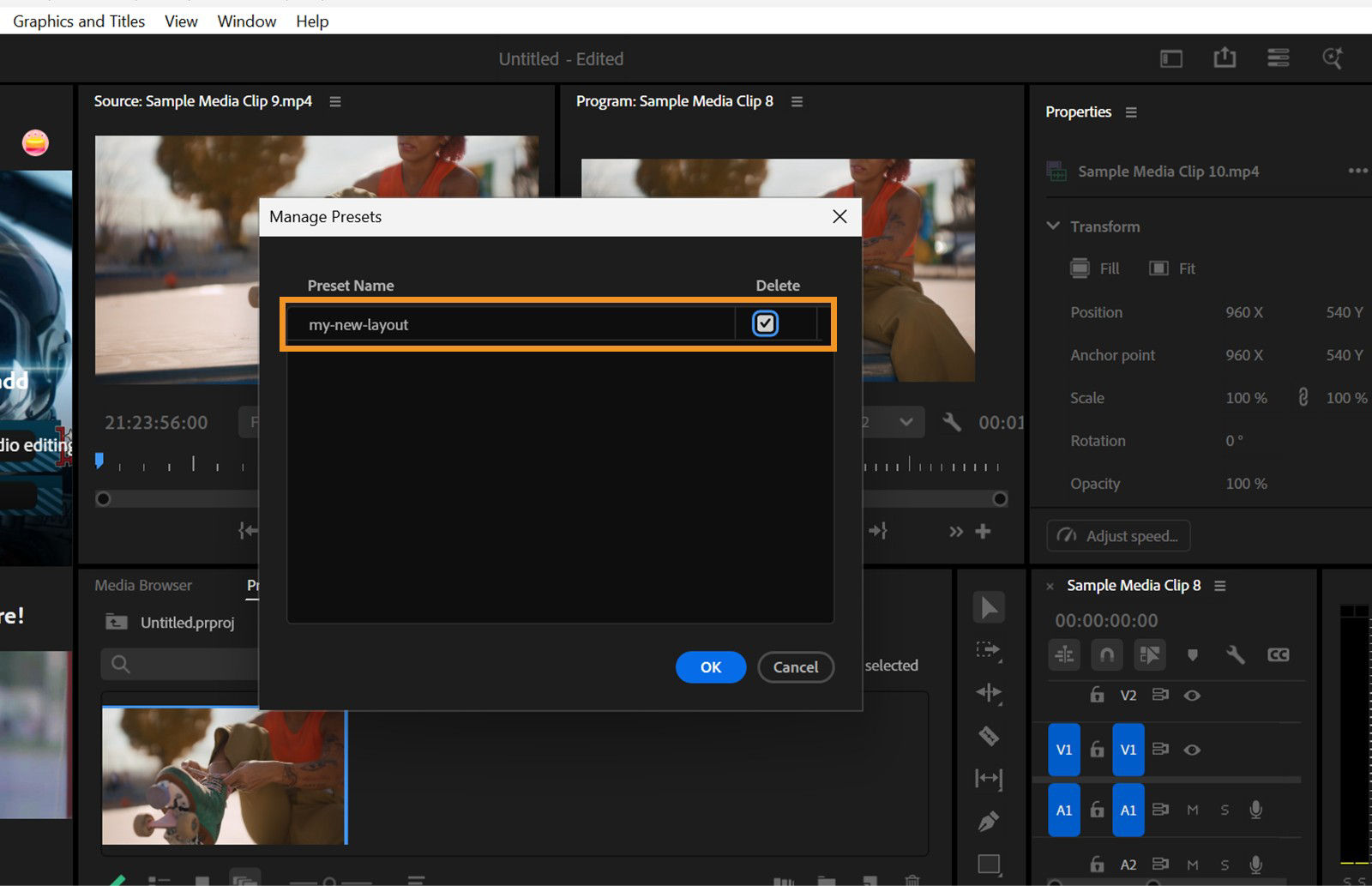Enable voice-over record on track A1
This screenshot has height=886, width=1372.
(1256, 809)
